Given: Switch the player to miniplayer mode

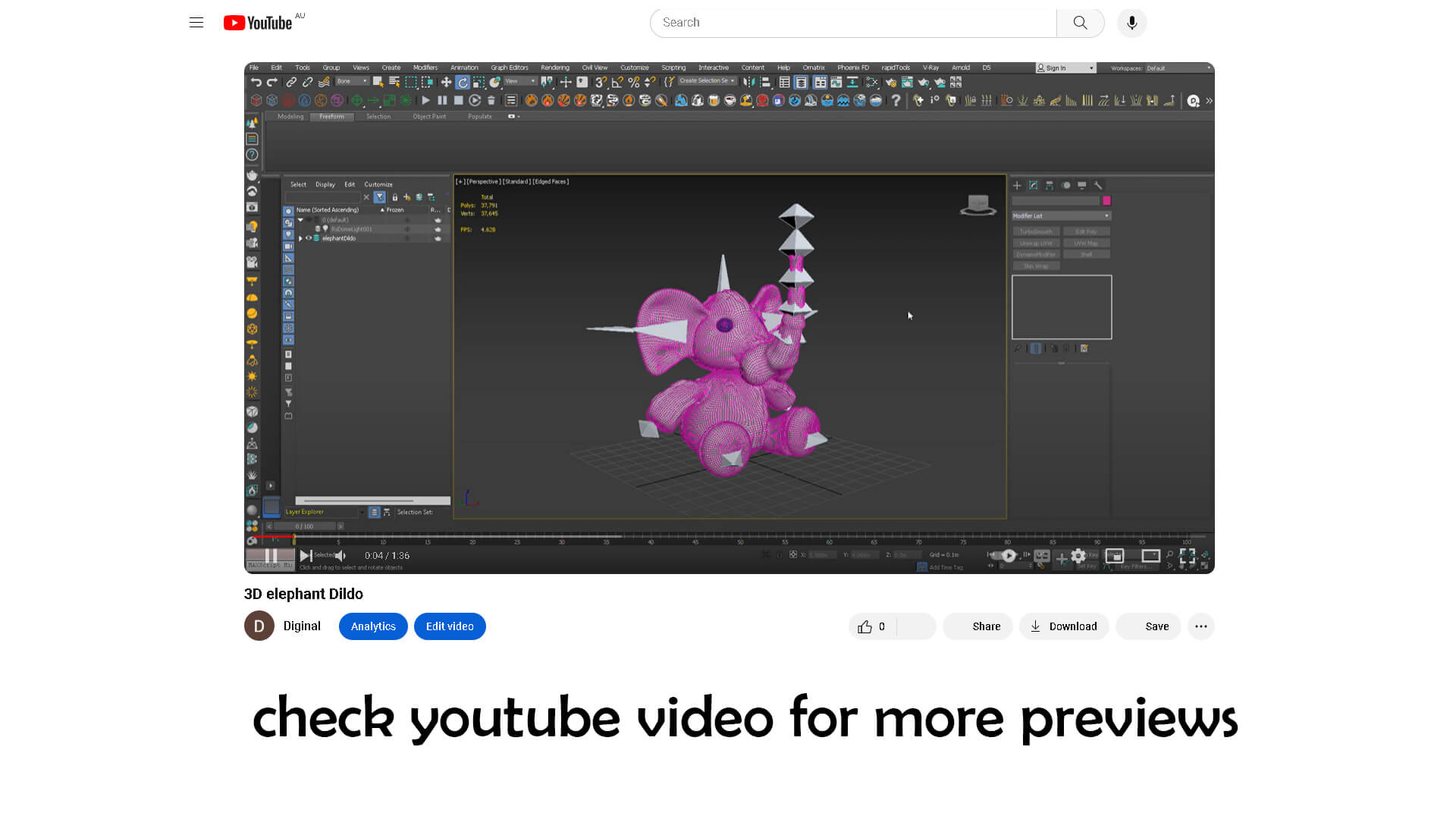Looking at the screenshot, I should coord(1114,556).
